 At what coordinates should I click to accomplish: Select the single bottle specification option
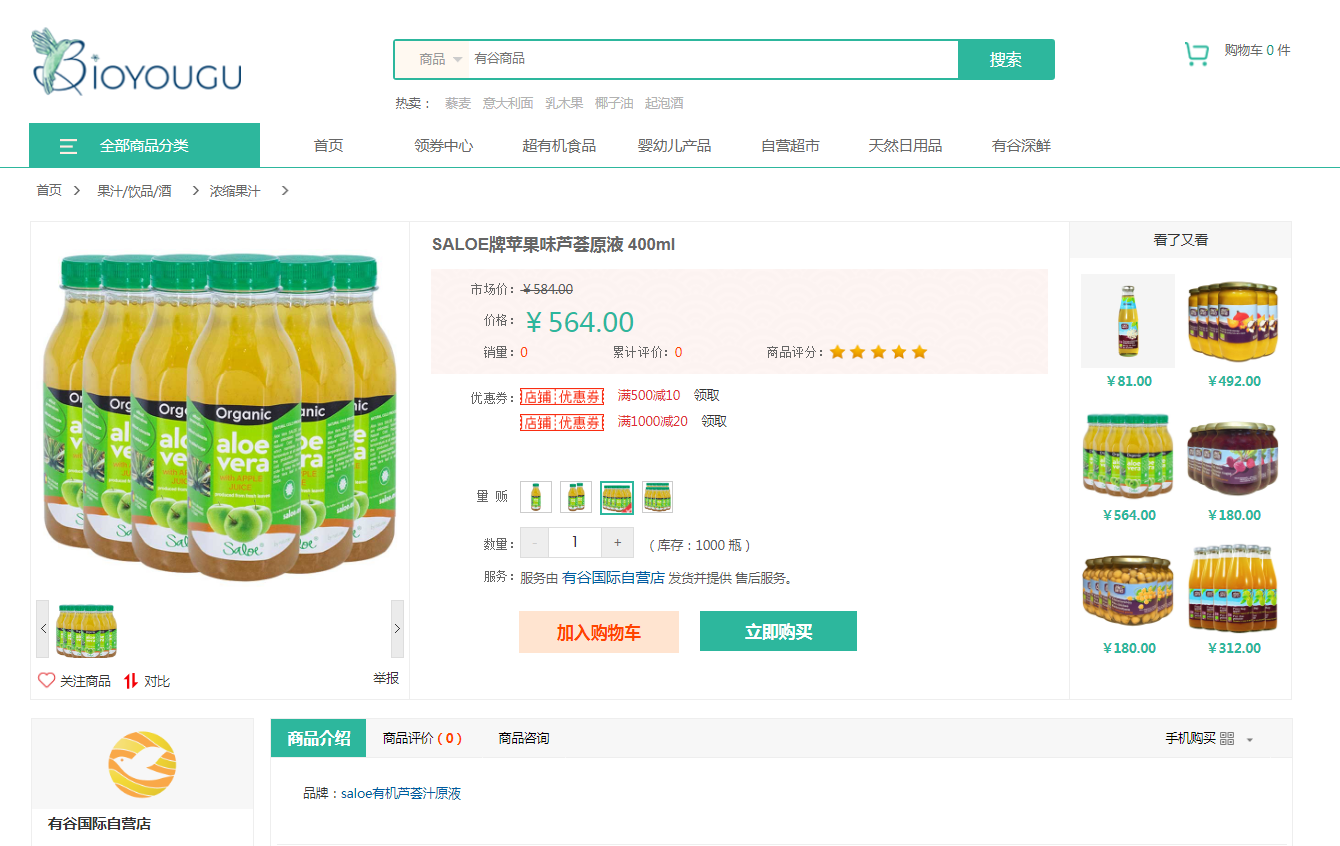(x=536, y=497)
